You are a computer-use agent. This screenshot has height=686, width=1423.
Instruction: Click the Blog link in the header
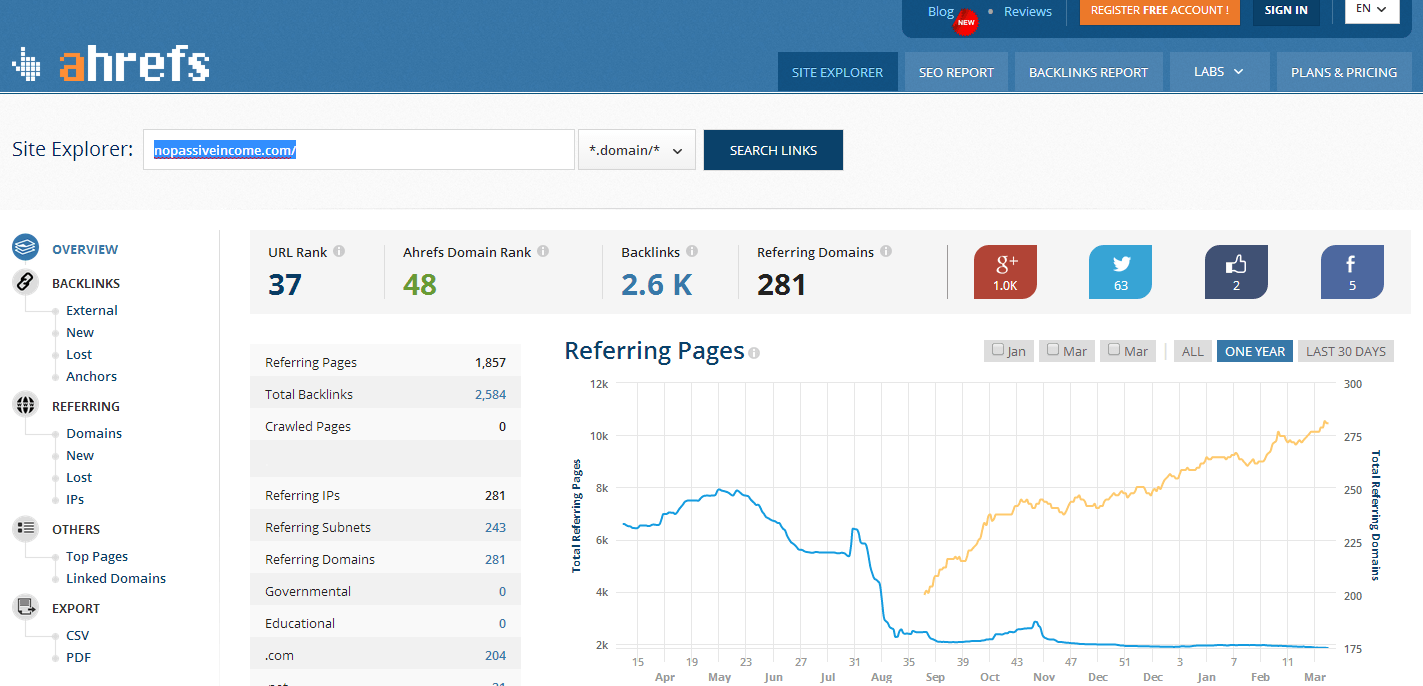[940, 11]
